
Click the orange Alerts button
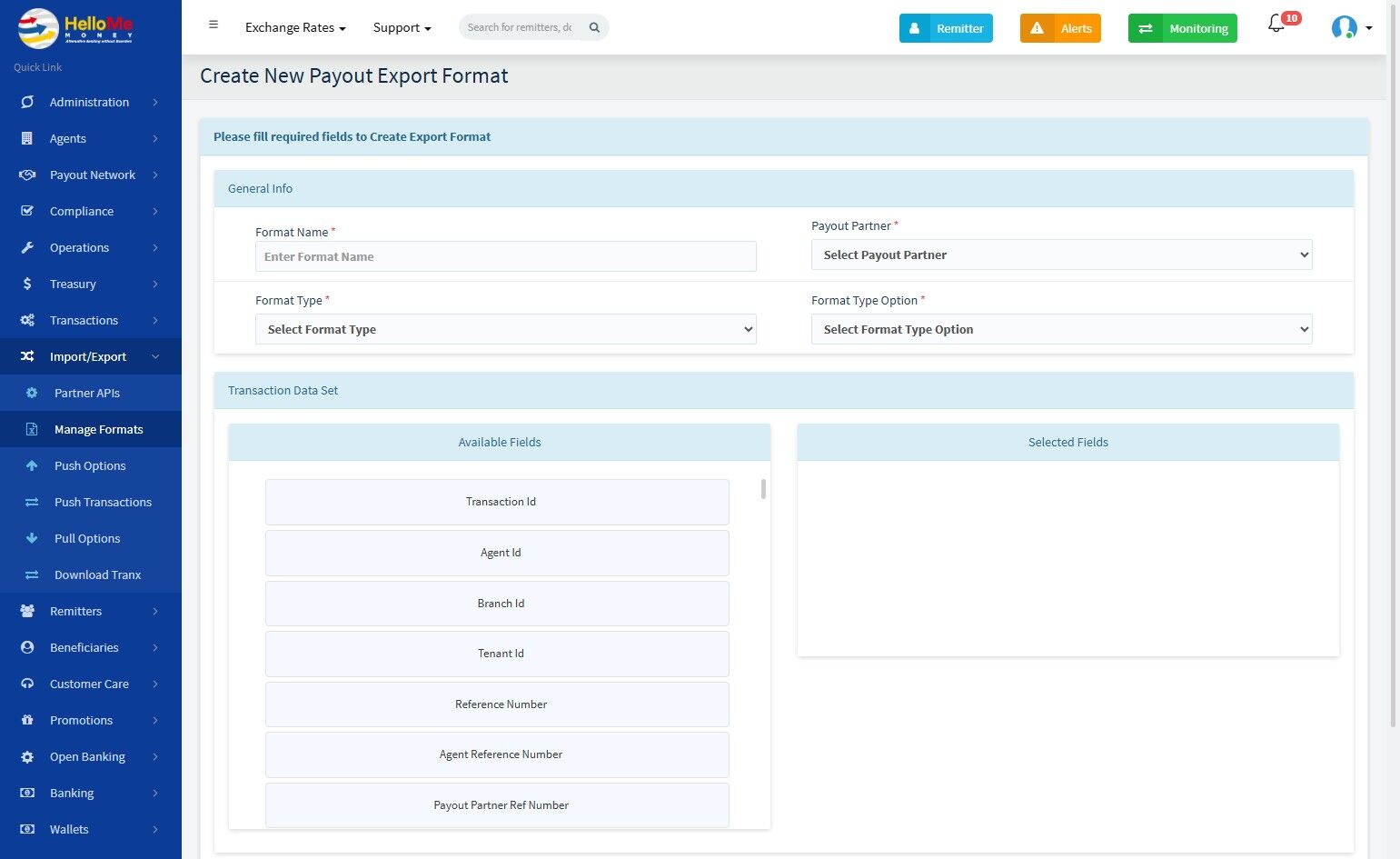[1060, 28]
